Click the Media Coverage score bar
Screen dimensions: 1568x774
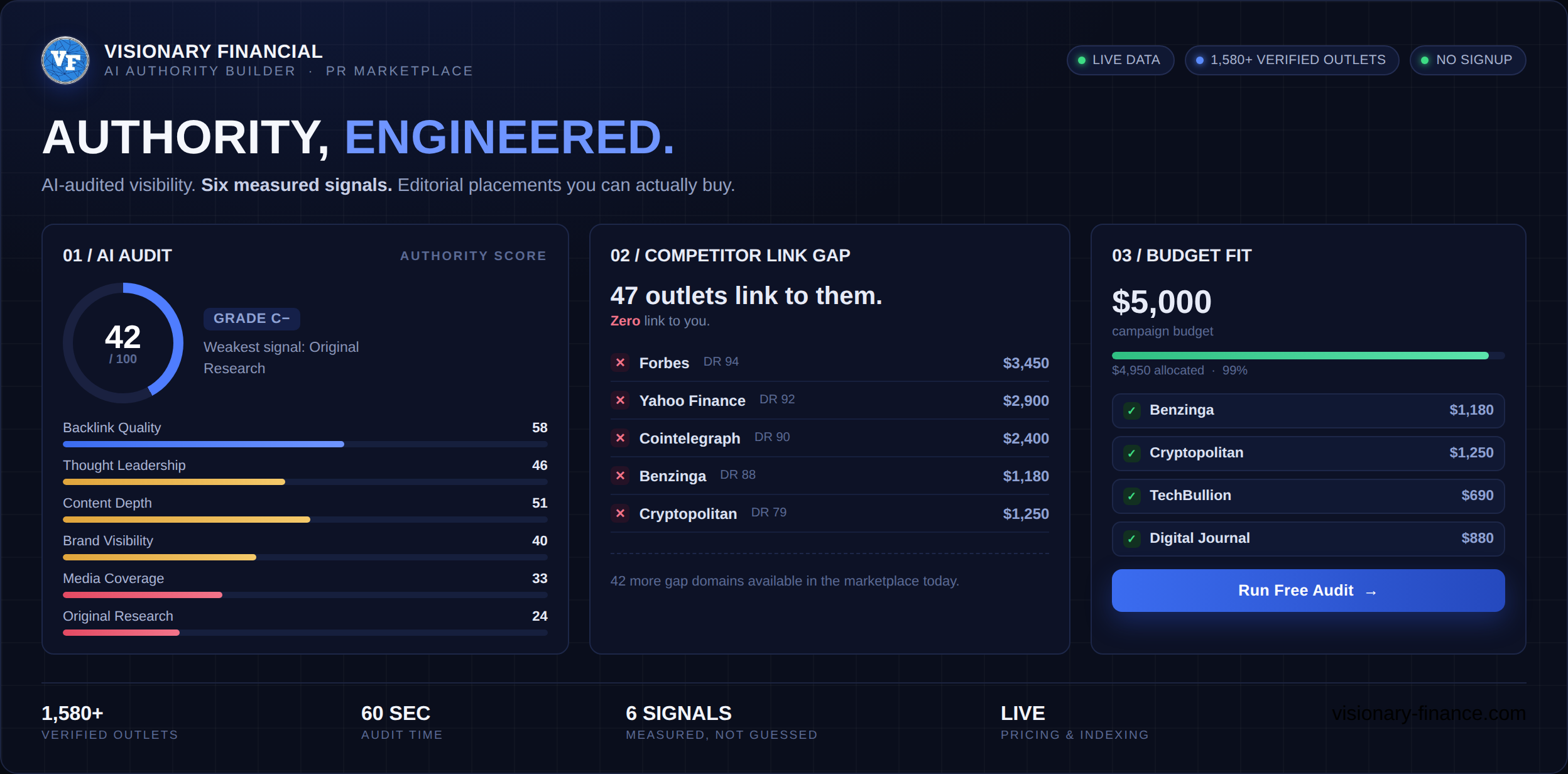click(305, 595)
